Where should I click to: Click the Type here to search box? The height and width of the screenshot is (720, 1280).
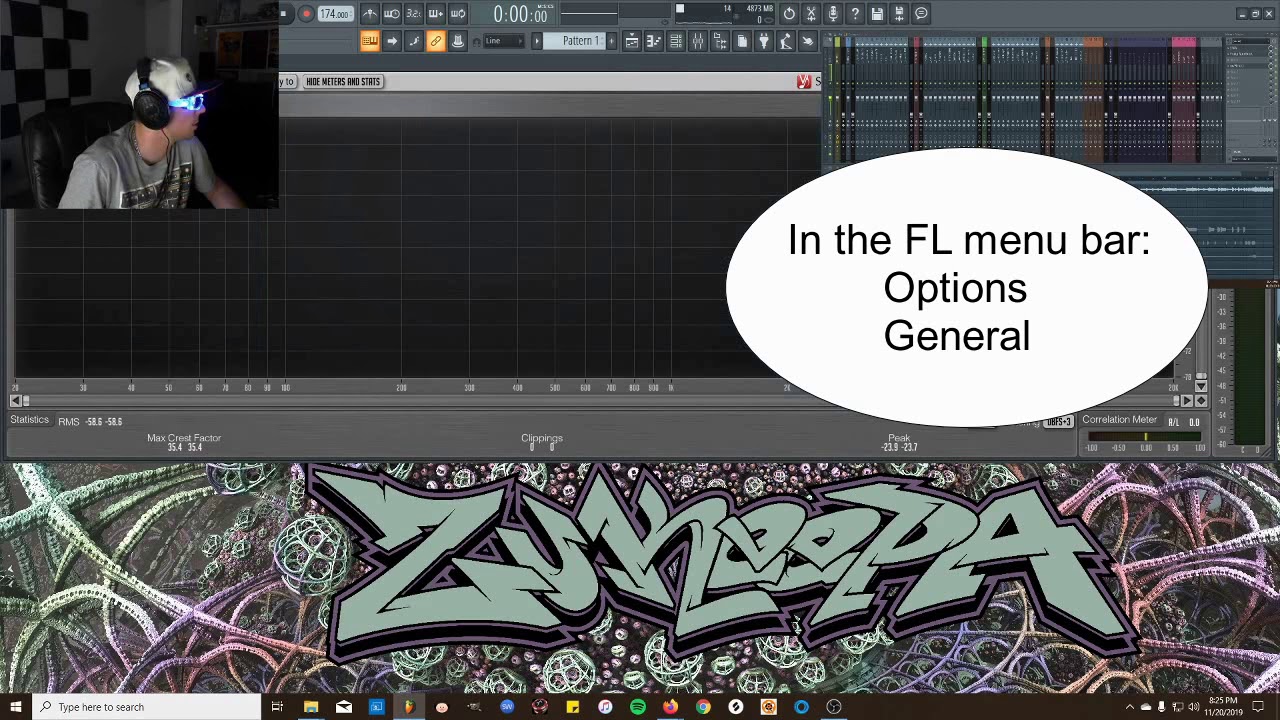coord(146,707)
